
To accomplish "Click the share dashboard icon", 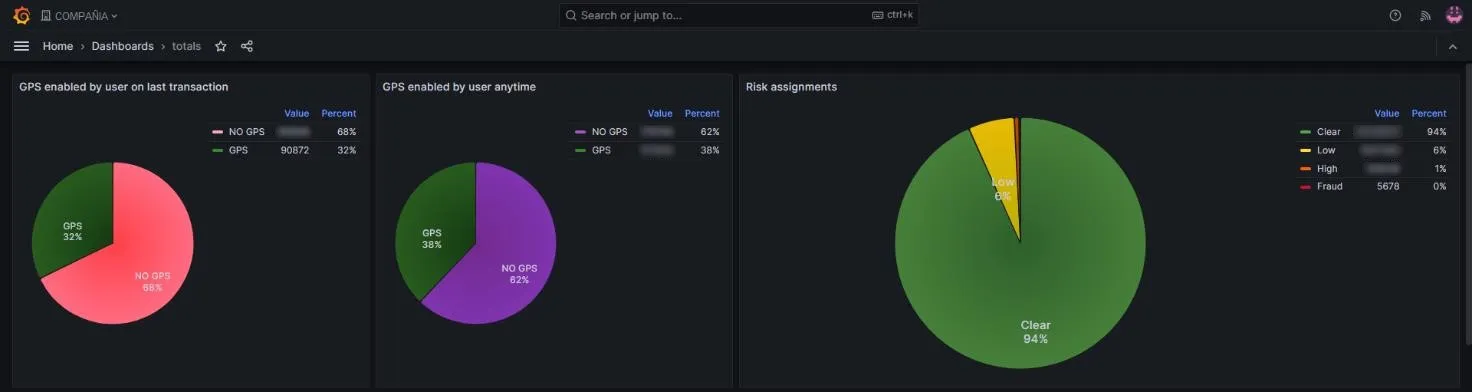I will [x=247, y=46].
